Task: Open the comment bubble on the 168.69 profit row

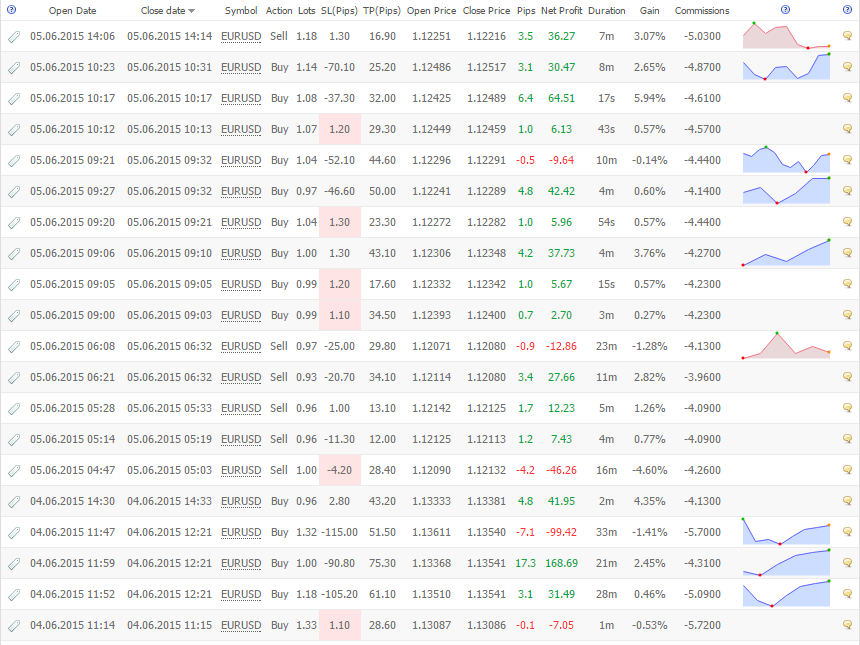Action: (847, 563)
